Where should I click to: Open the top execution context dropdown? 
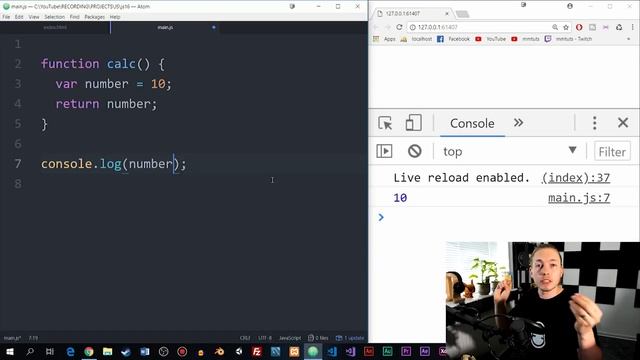pyautogui.click(x=510, y=151)
